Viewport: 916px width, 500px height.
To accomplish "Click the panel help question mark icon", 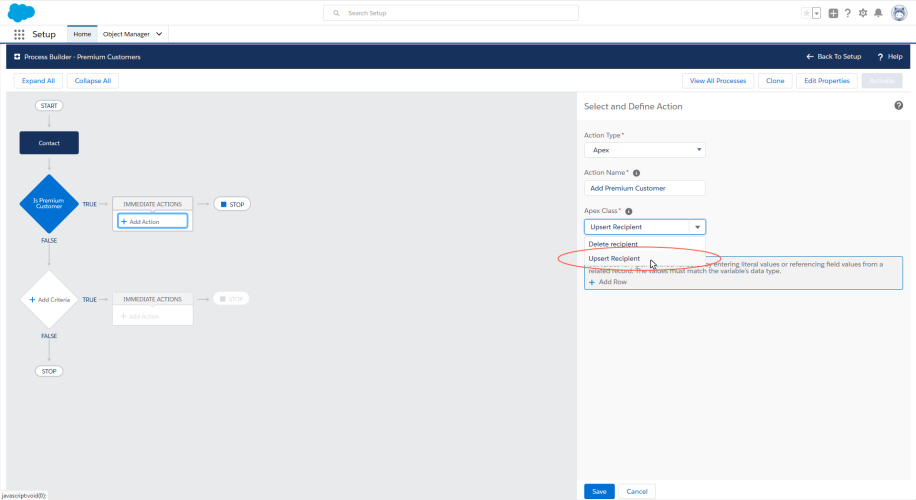I will click(898, 106).
